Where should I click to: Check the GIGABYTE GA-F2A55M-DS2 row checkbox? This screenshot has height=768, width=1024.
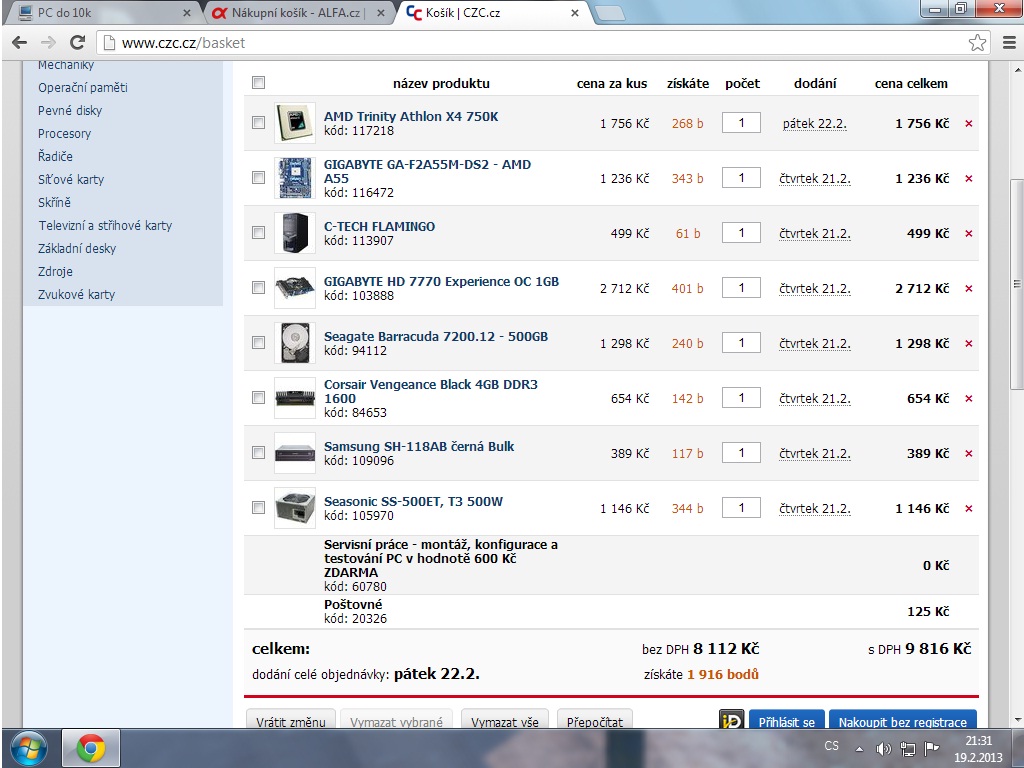259,177
